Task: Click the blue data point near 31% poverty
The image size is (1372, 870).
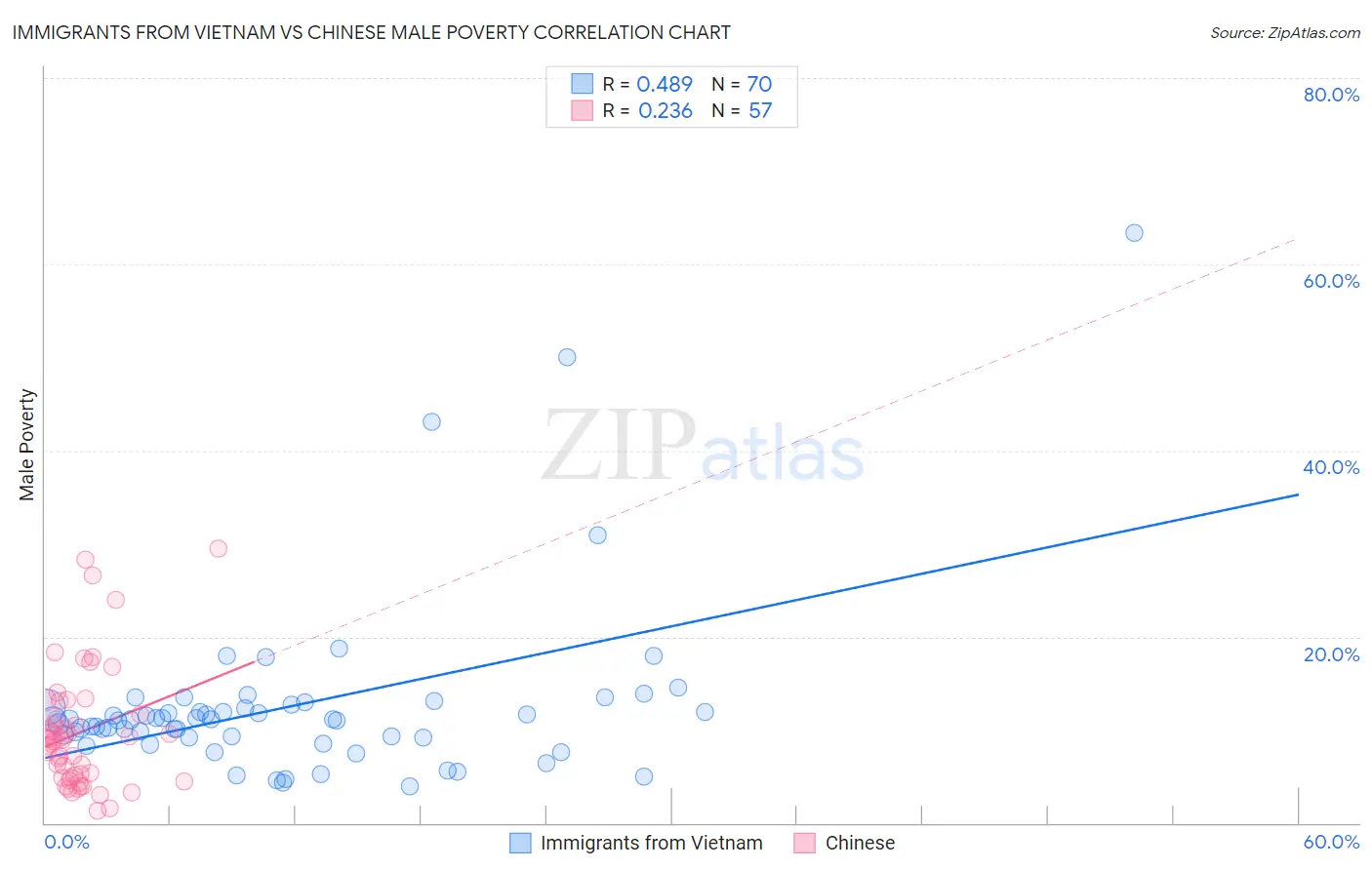Action: tap(597, 534)
